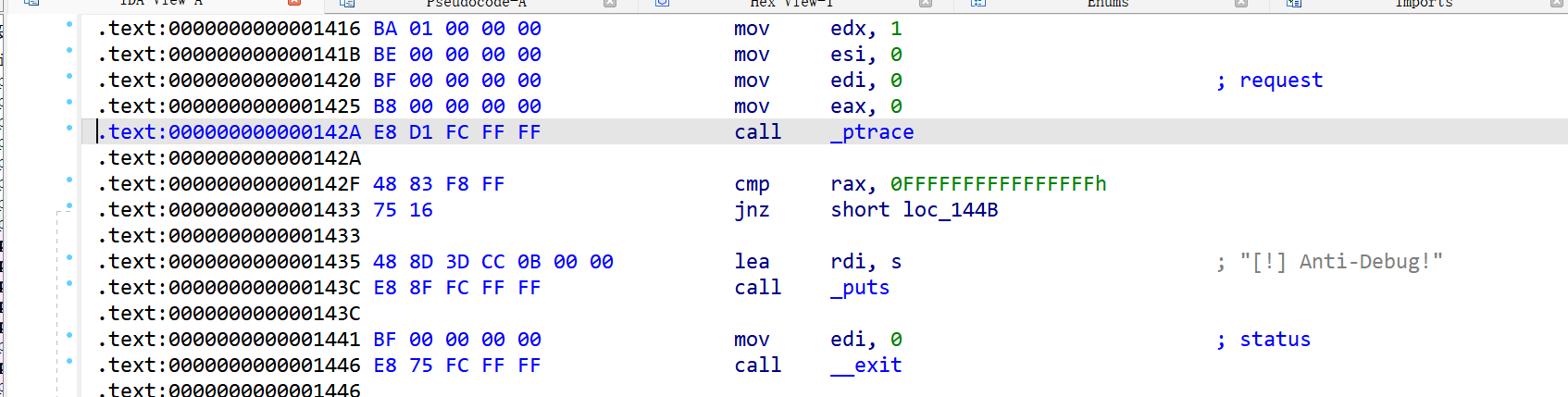Click the Pseudocode-A tab icon
The image size is (1568, 397).
pyautogui.click(x=347, y=3)
